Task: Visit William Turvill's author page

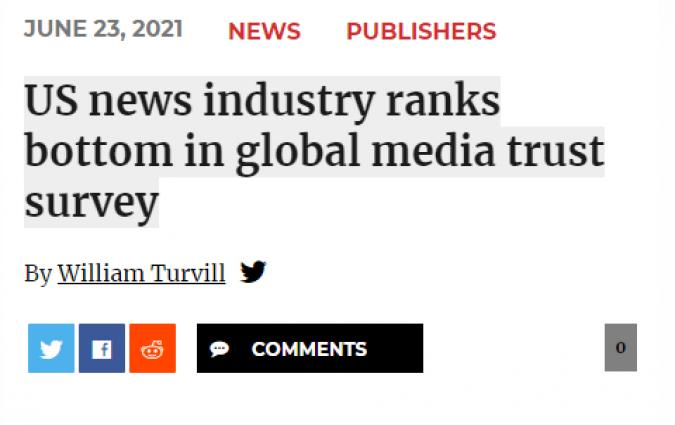Action: (x=141, y=273)
